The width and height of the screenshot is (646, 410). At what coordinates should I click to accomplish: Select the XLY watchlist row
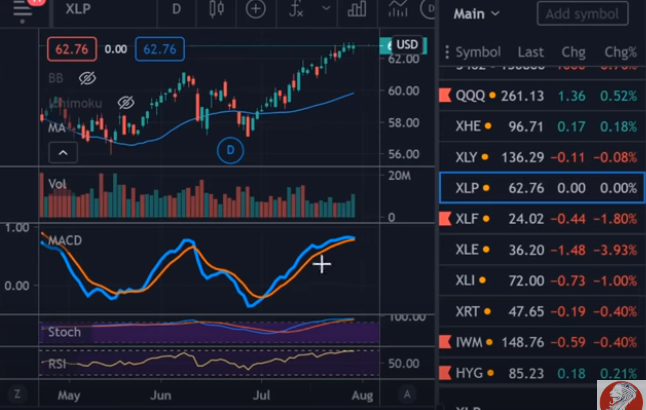[542, 157]
